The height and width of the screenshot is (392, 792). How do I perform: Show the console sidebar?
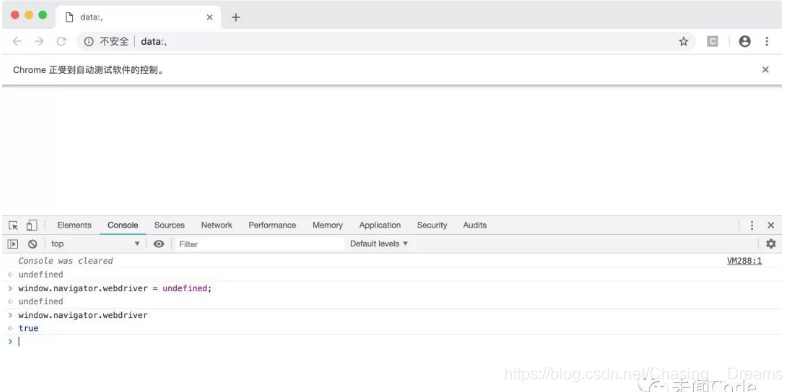click(x=13, y=244)
